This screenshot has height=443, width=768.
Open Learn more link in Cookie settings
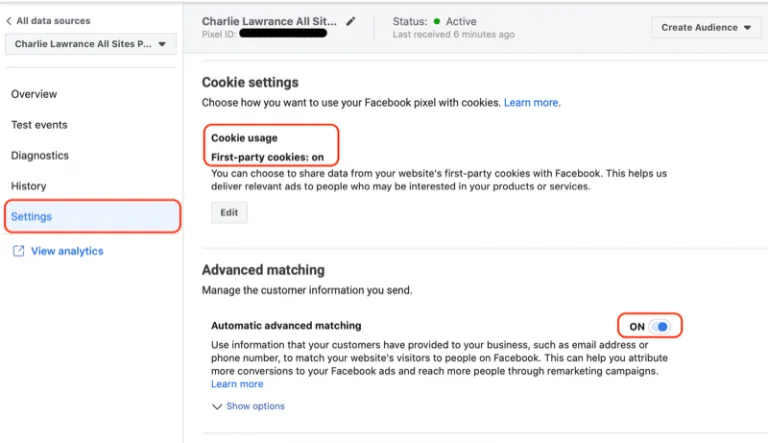[x=531, y=103]
